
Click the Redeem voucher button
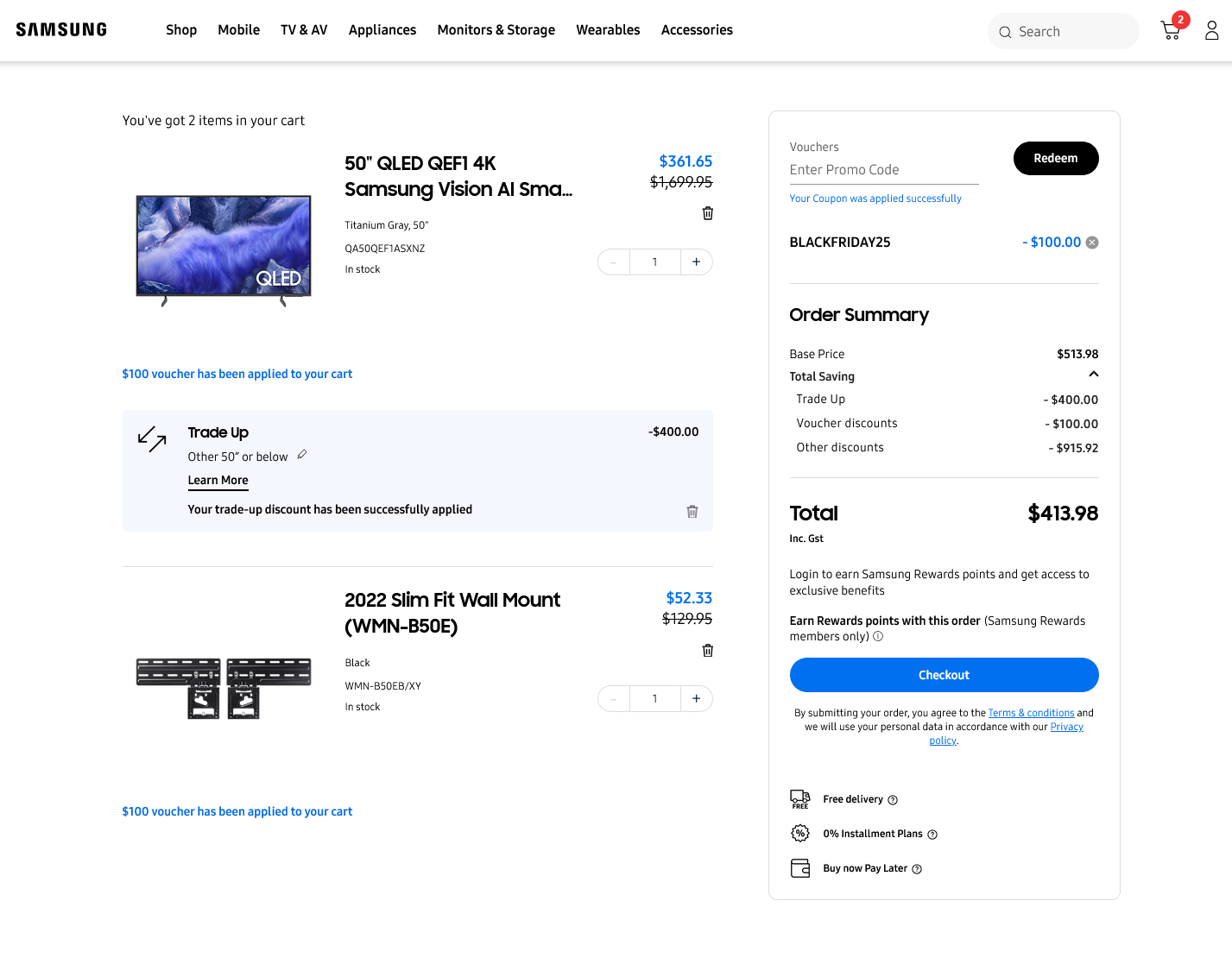[x=1055, y=159]
